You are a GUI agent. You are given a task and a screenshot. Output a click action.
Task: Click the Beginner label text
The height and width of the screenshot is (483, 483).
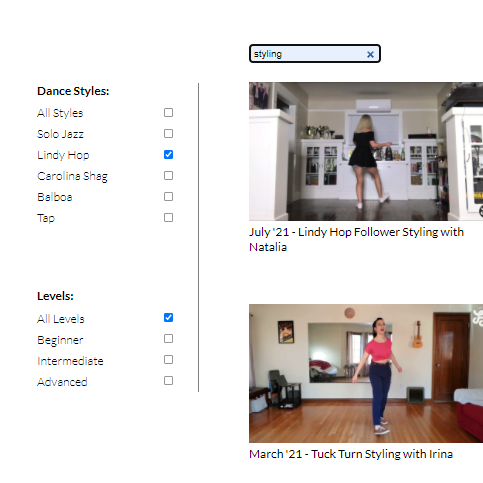pyautogui.click(x=60, y=340)
